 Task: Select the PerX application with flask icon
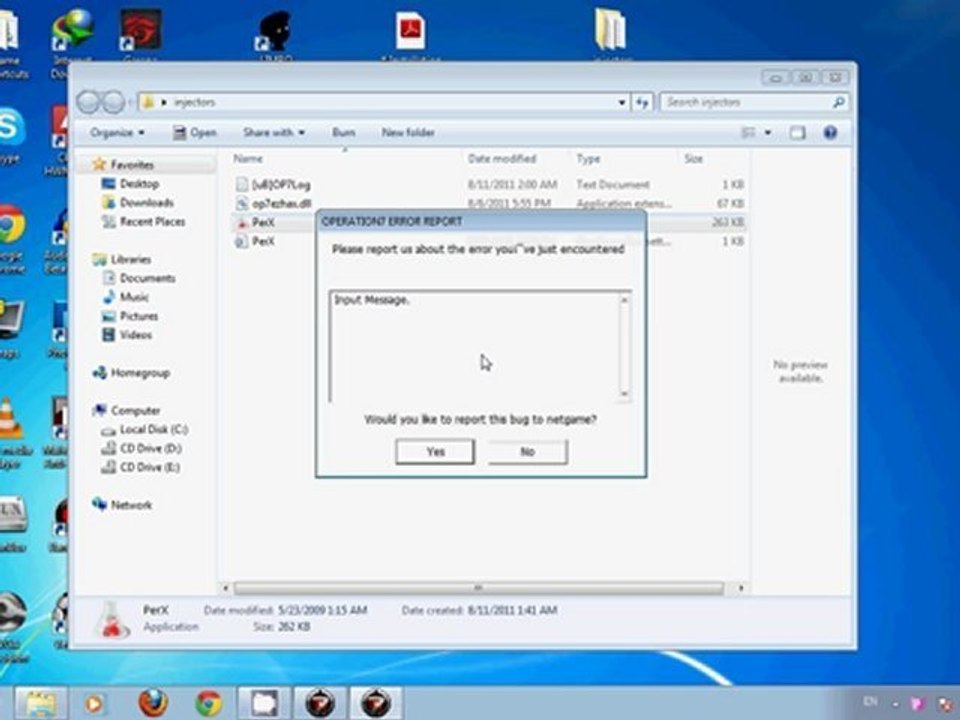[263, 222]
